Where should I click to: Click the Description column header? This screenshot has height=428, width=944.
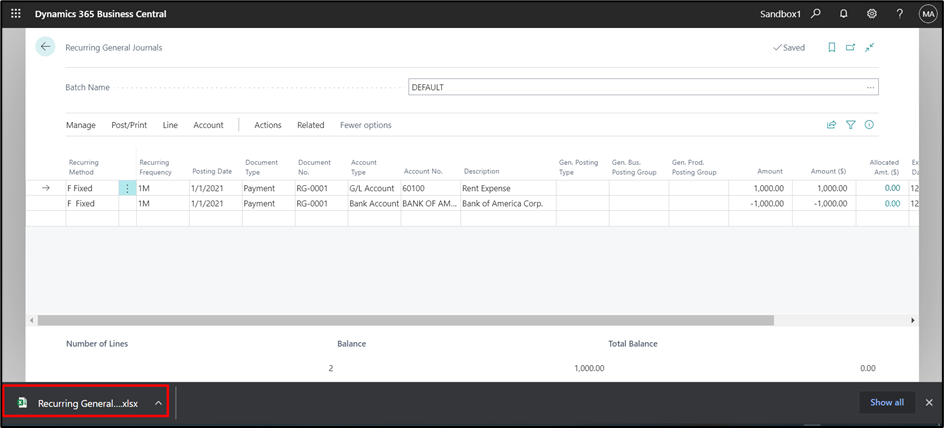tap(481, 172)
